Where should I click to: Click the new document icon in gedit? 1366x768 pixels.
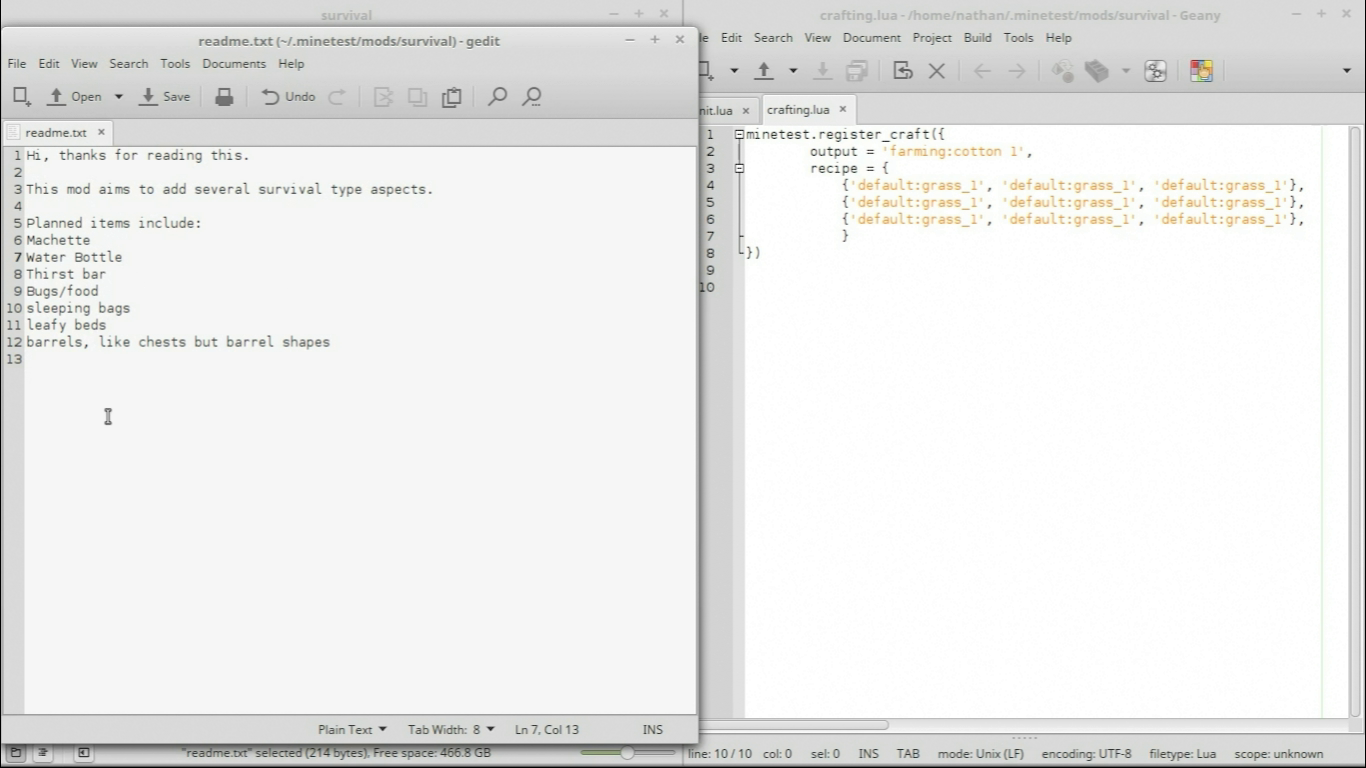(x=21, y=97)
